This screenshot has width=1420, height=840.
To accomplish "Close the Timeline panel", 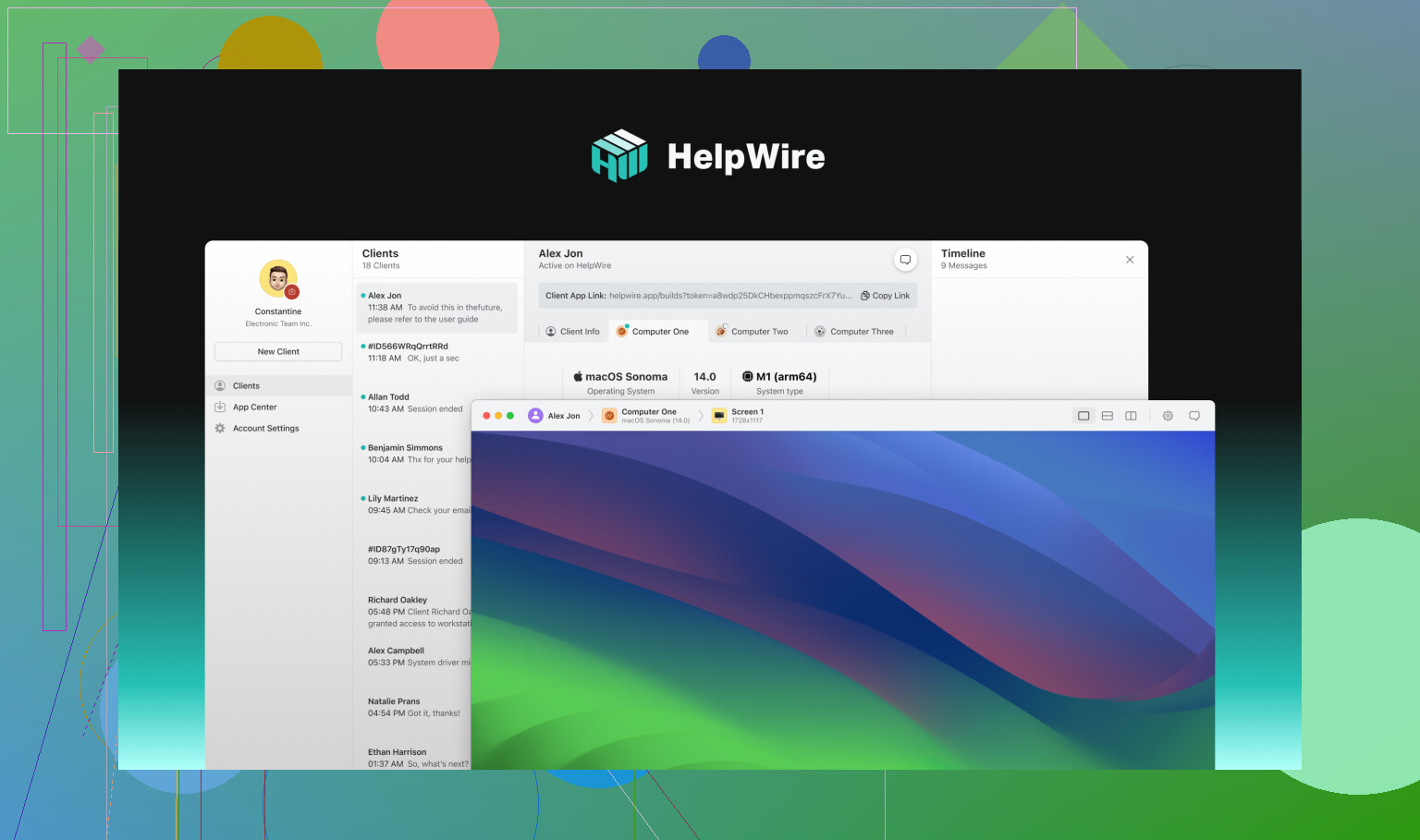I will point(1130,260).
